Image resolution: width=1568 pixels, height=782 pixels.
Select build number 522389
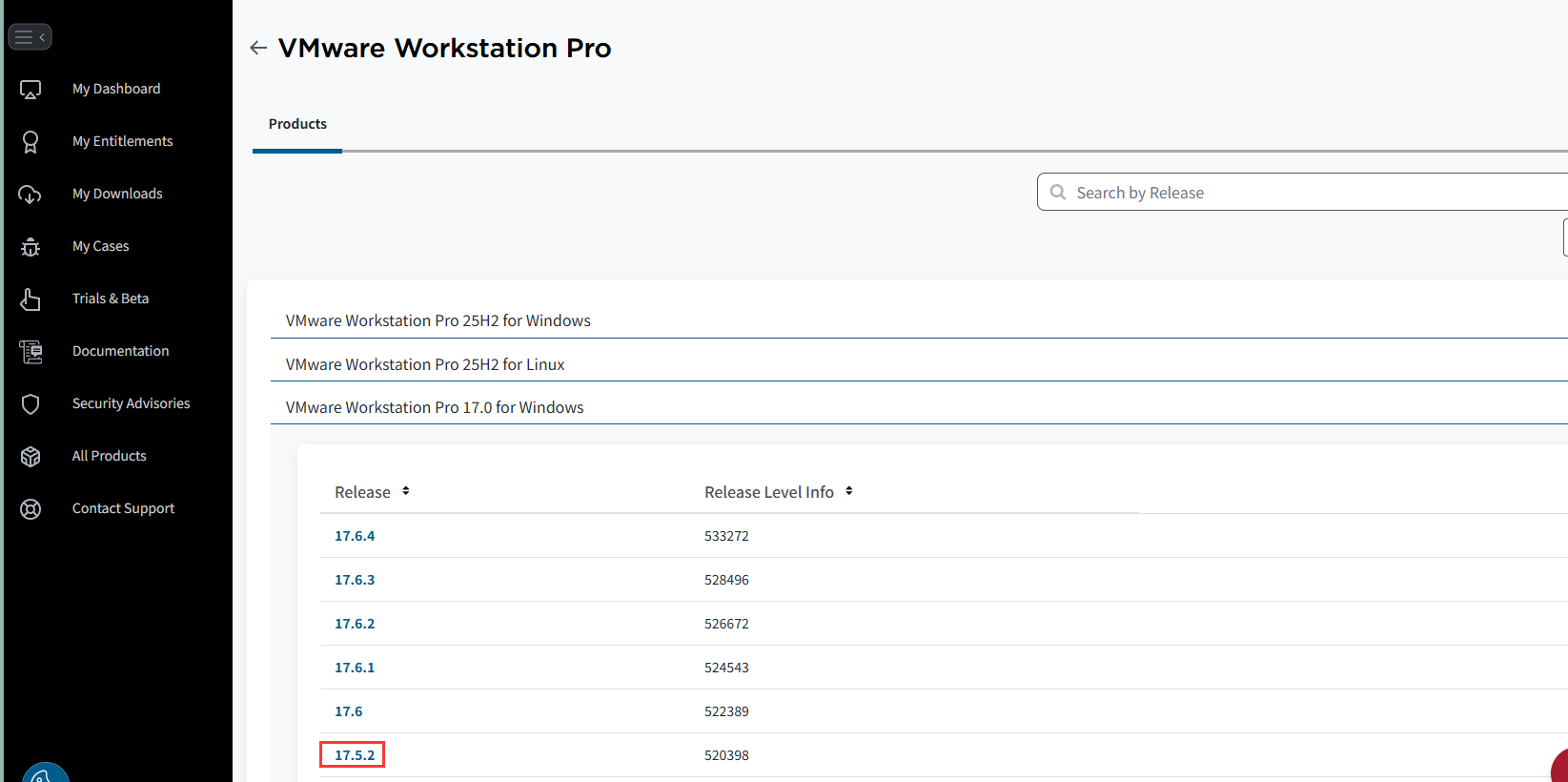tap(726, 711)
